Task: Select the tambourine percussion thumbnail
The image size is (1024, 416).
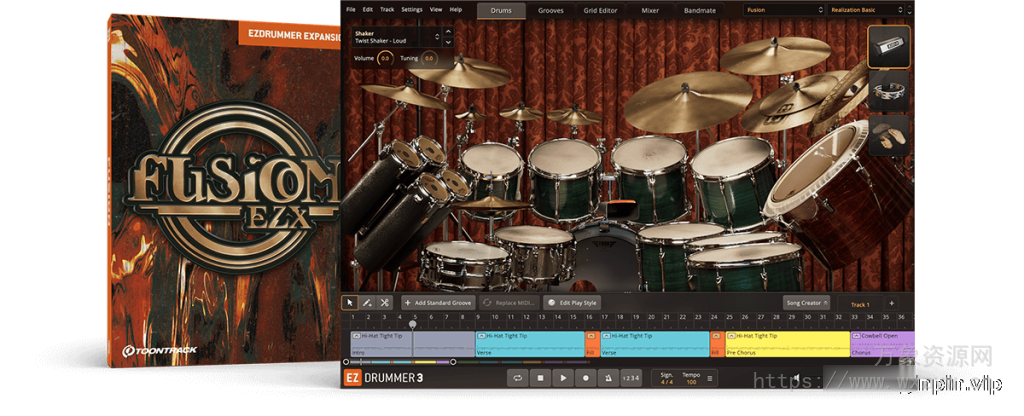Action: click(889, 92)
